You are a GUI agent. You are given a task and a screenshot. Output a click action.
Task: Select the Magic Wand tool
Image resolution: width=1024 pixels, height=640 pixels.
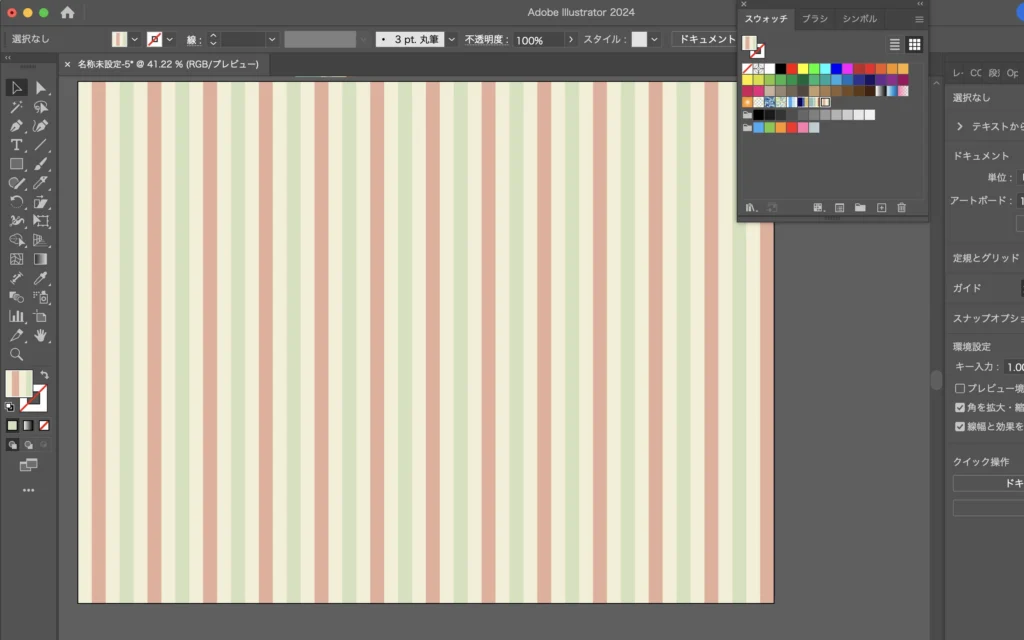click(17, 107)
